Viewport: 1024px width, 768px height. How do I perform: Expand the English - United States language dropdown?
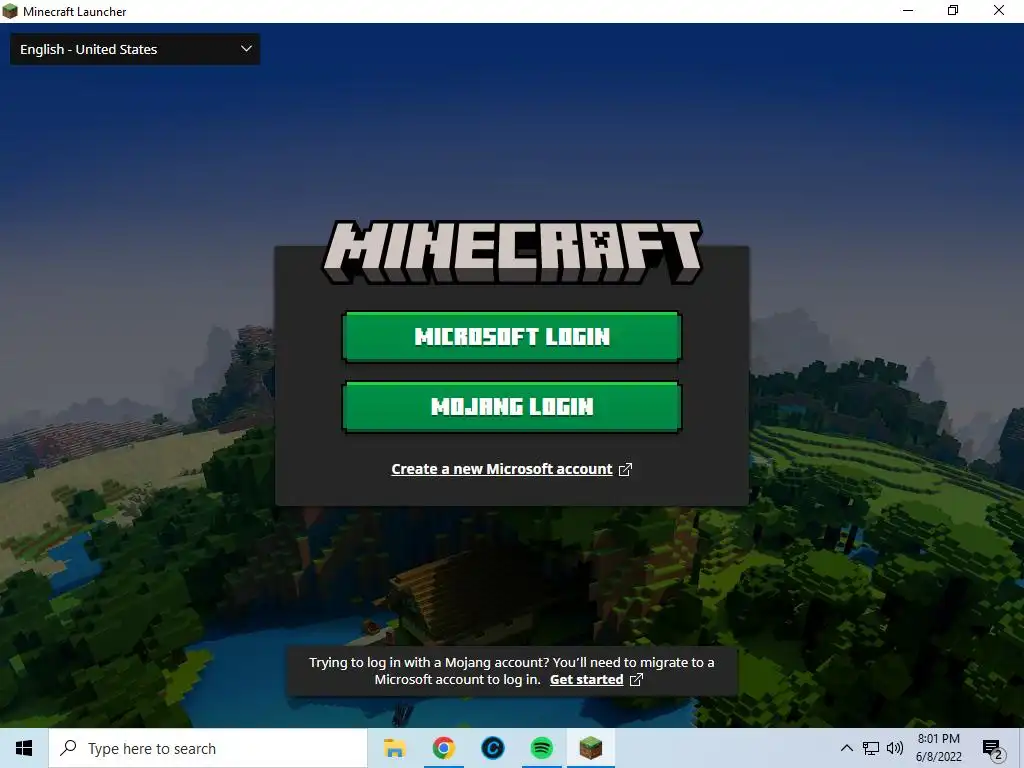(x=135, y=49)
